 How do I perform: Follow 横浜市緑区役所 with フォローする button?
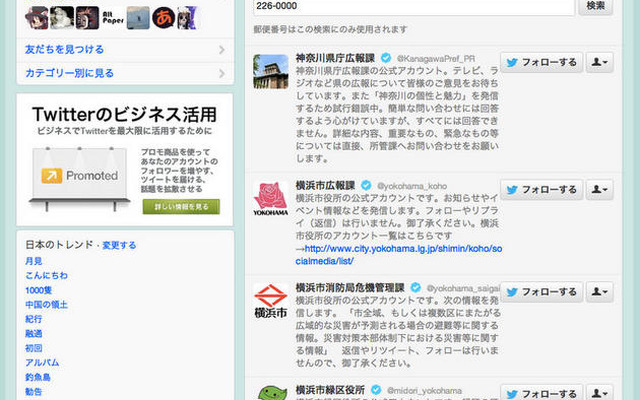pyautogui.click(x=542, y=392)
